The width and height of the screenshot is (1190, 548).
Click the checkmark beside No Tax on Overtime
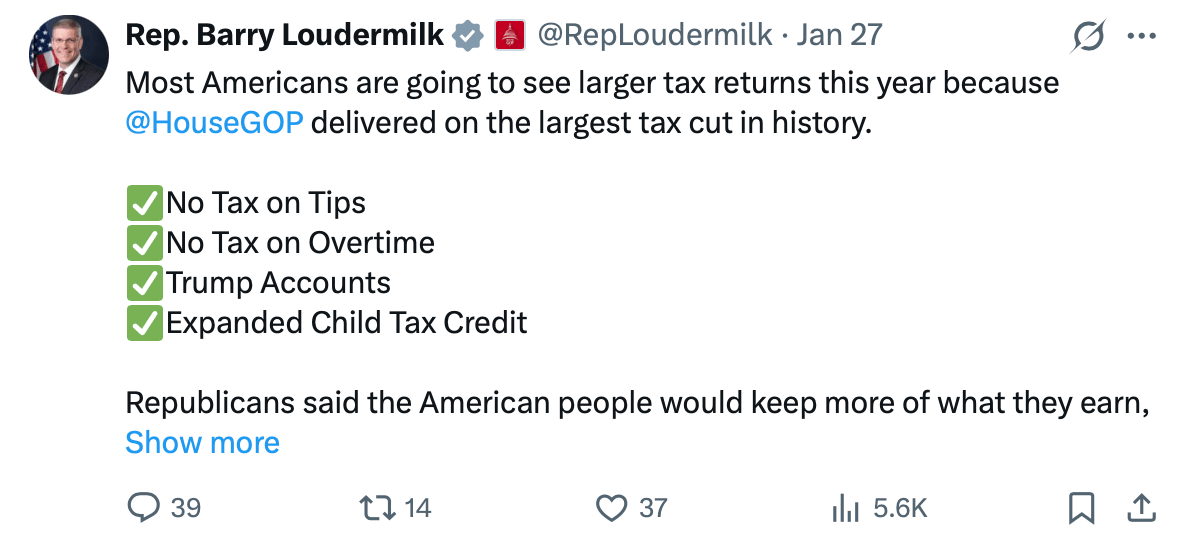click(x=144, y=243)
